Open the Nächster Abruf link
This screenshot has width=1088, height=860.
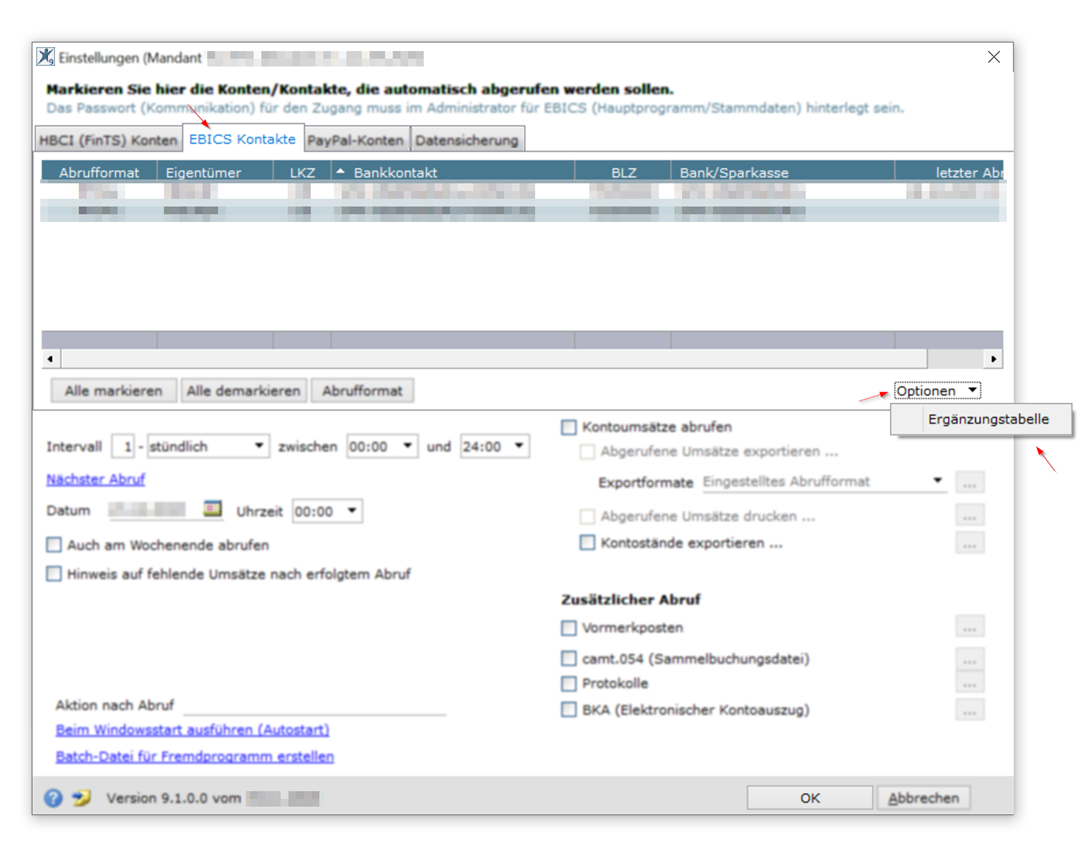click(96, 479)
